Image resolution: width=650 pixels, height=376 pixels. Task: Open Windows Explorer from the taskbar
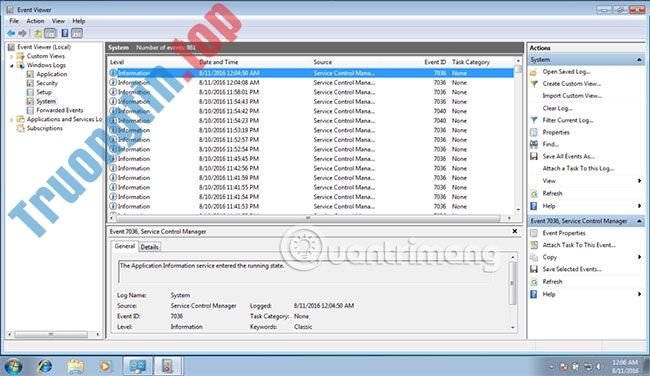[x=75, y=366]
